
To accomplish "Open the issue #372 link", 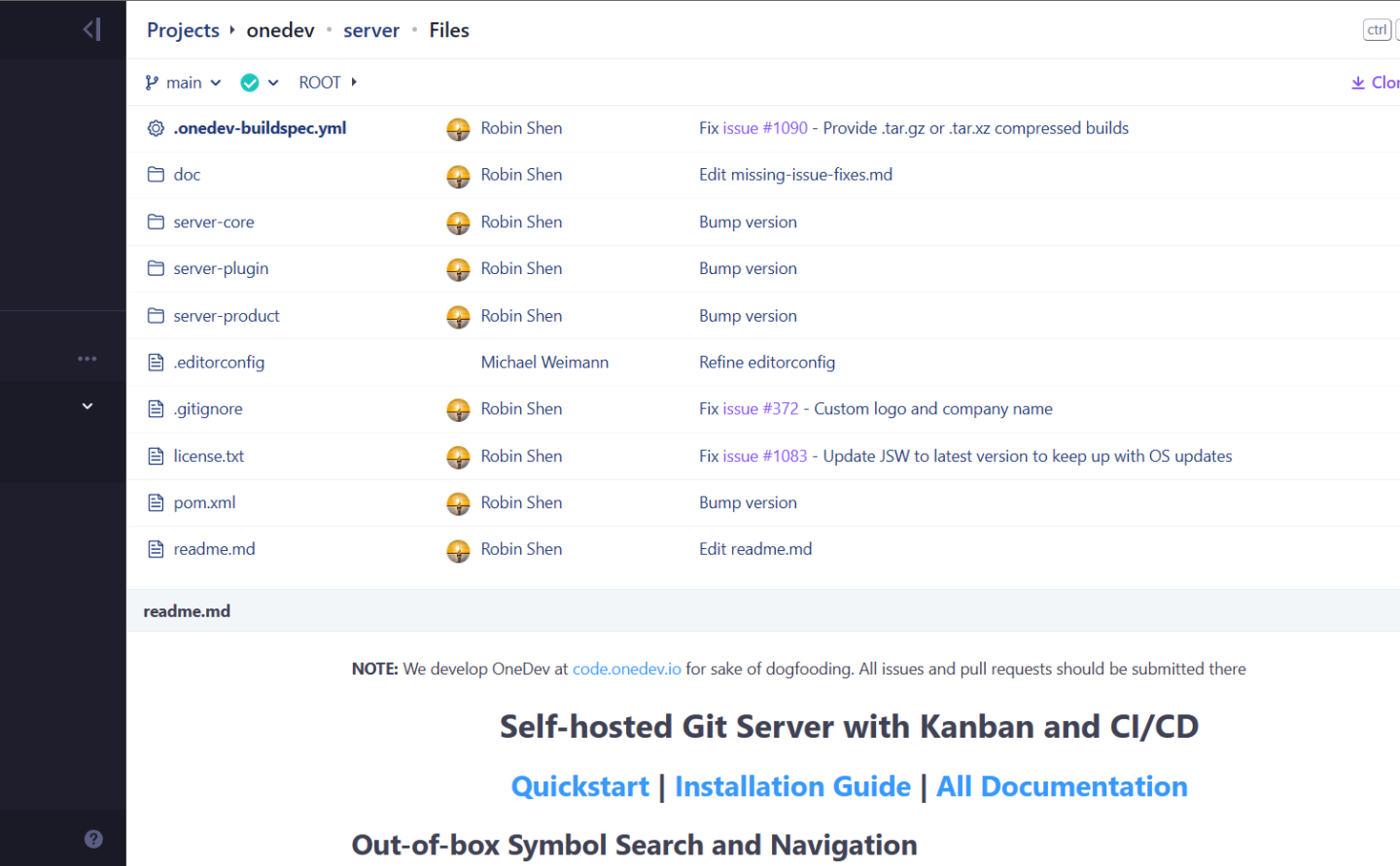I will (x=760, y=409).
